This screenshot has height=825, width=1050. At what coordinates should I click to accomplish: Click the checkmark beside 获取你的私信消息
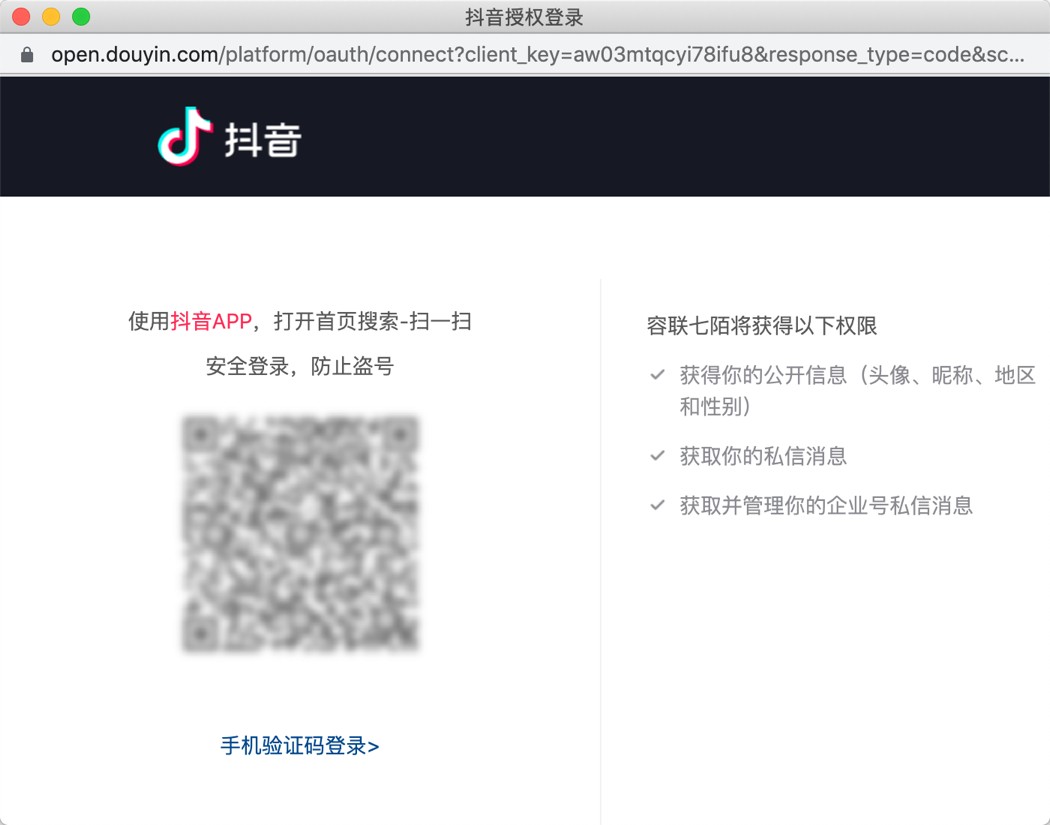pyautogui.click(x=658, y=456)
